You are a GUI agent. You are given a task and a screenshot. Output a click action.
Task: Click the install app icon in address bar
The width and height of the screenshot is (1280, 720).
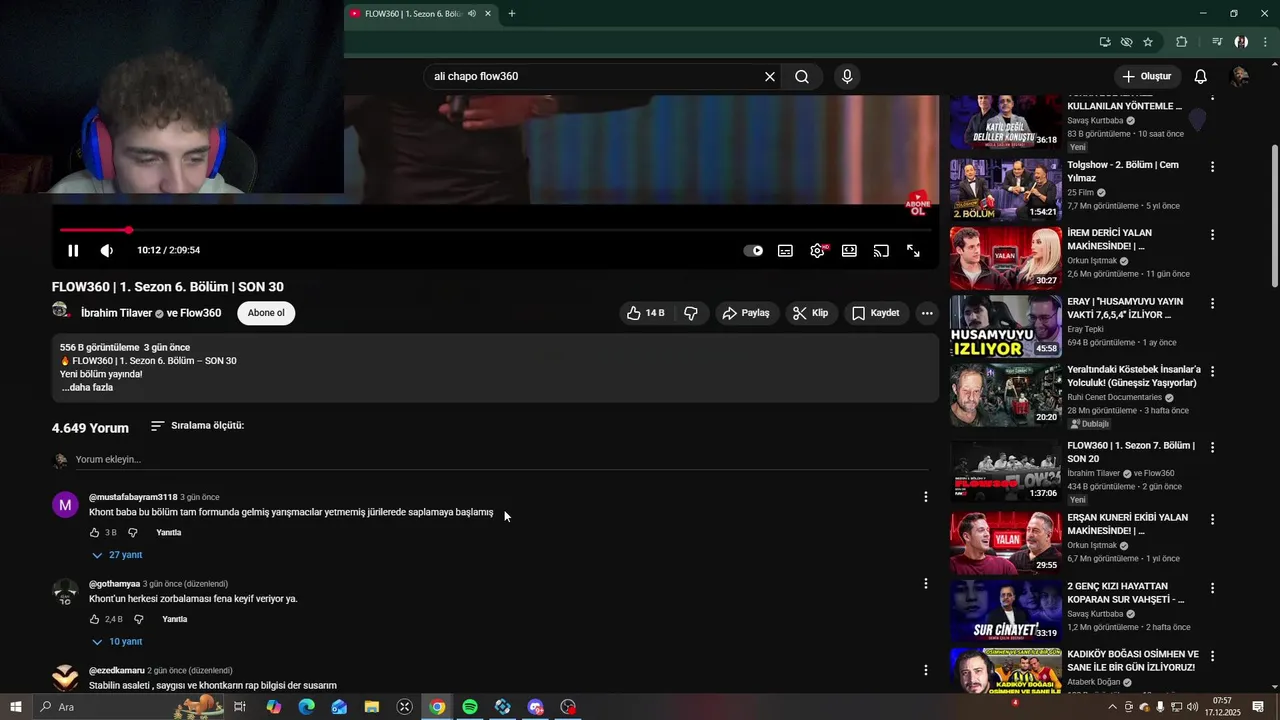[x=1105, y=42]
